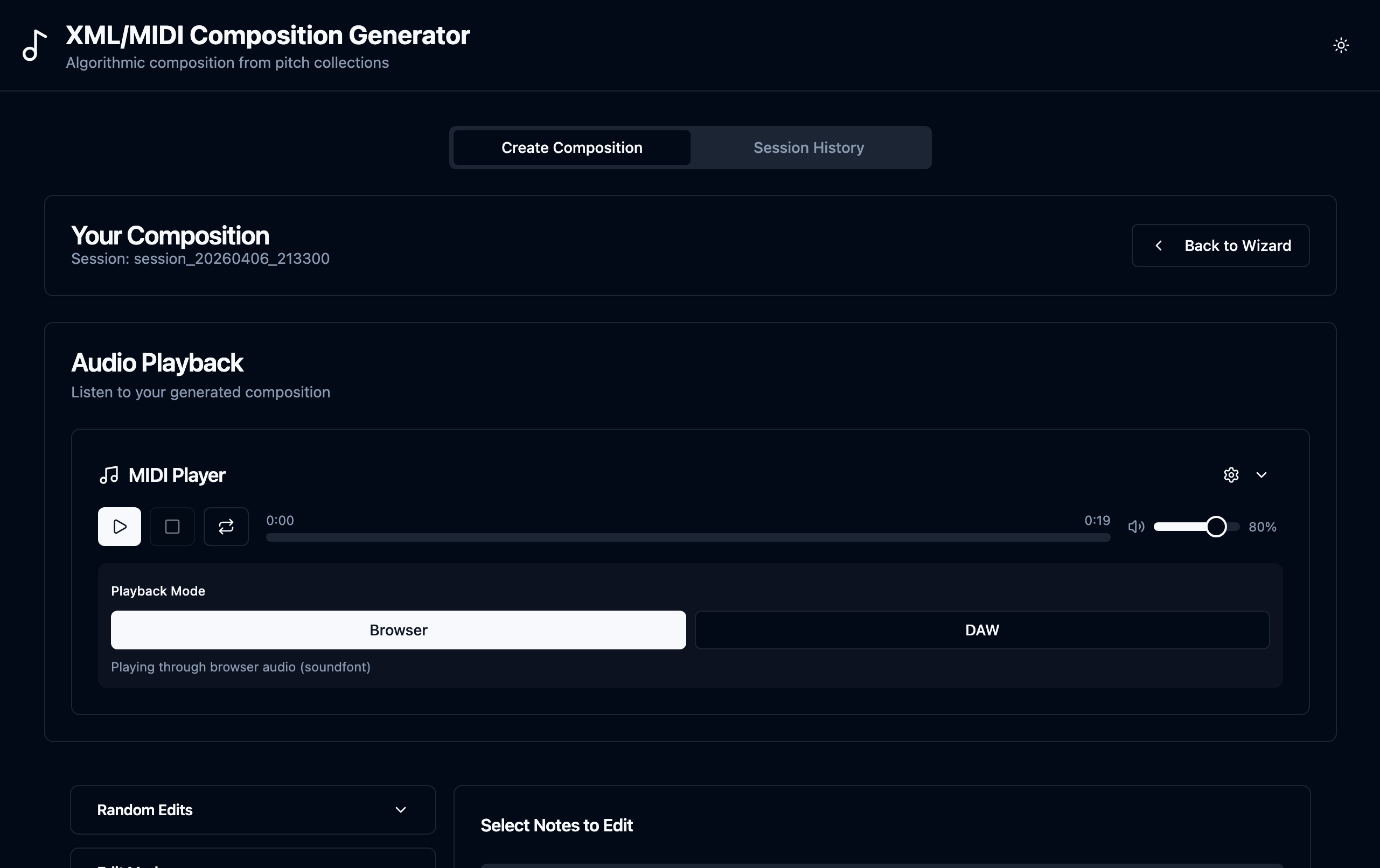Toggle light mode with the sun icon
The height and width of the screenshot is (868, 1380).
pos(1341,45)
